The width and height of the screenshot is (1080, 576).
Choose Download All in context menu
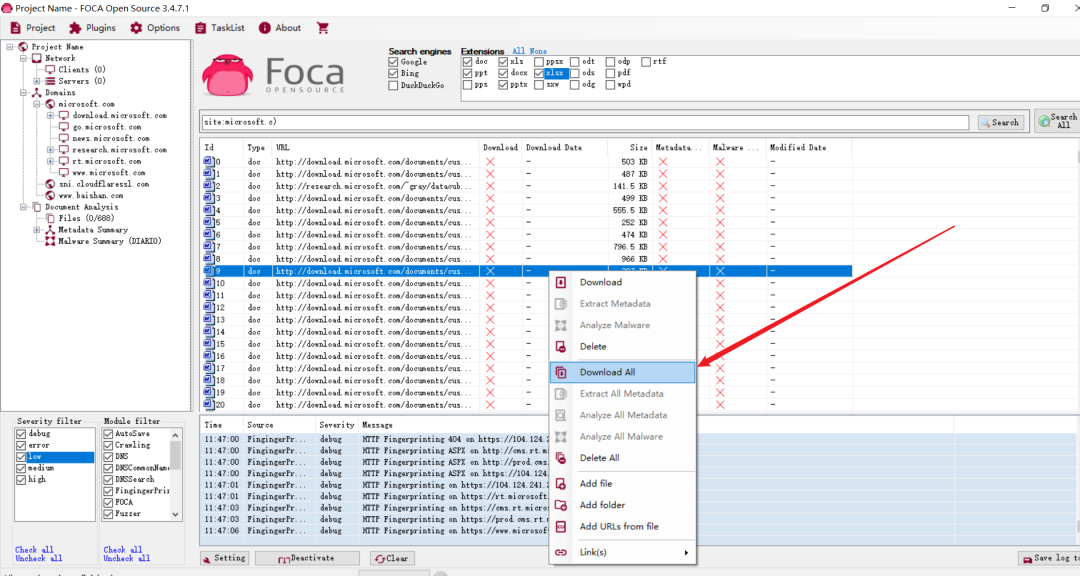pos(623,372)
